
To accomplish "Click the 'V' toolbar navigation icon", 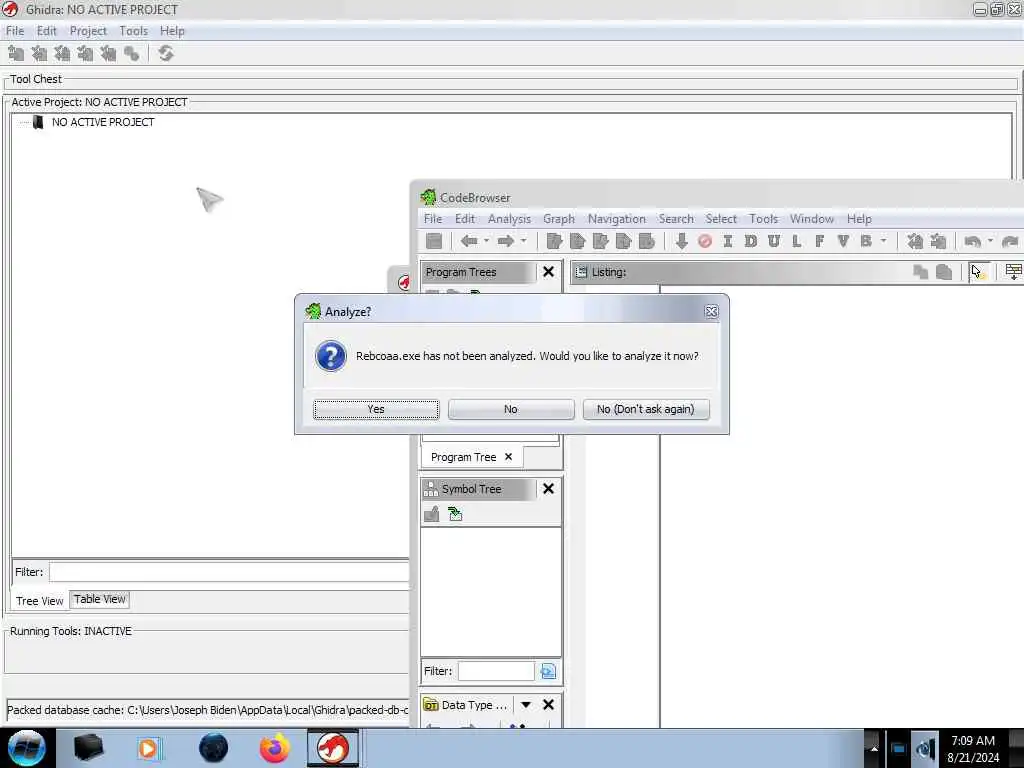I will click(x=843, y=241).
